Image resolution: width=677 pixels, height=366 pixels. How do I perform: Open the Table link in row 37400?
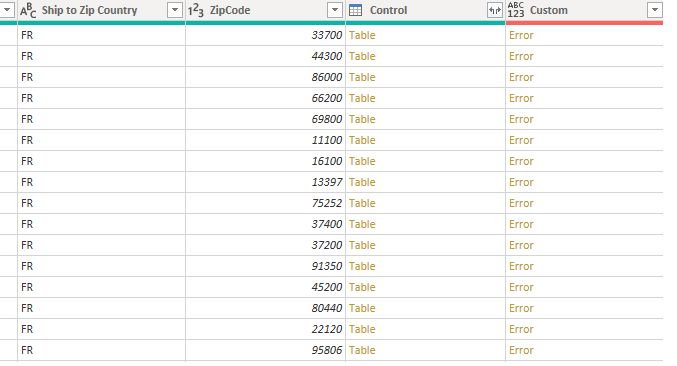click(362, 224)
